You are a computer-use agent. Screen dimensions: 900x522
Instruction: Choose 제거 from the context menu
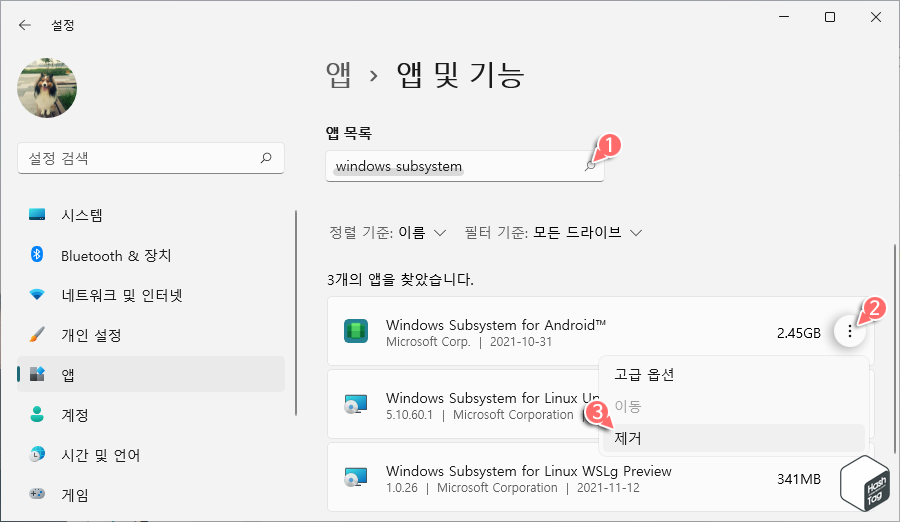[732, 438]
